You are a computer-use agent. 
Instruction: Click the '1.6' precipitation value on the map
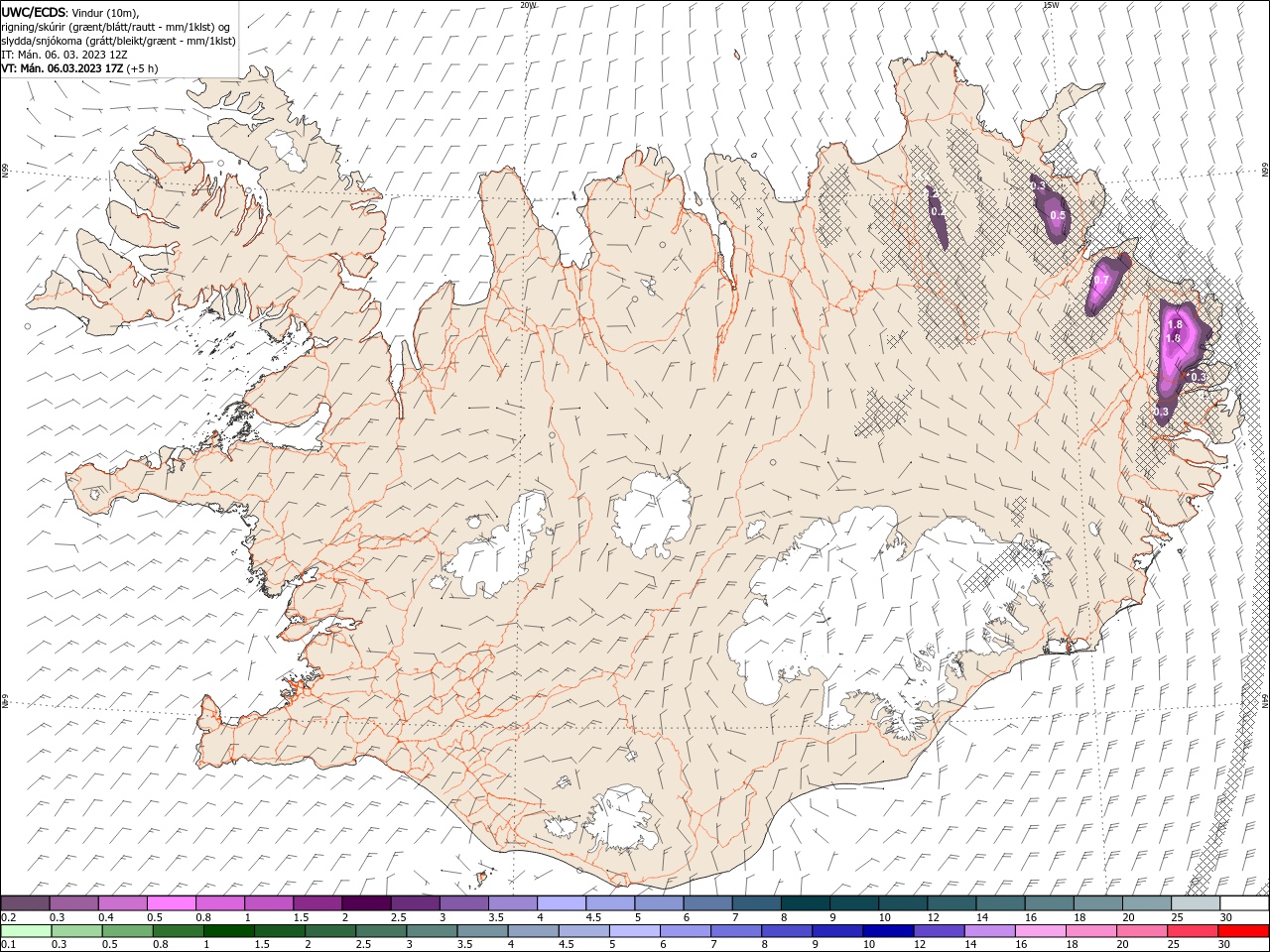pos(1173,338)
